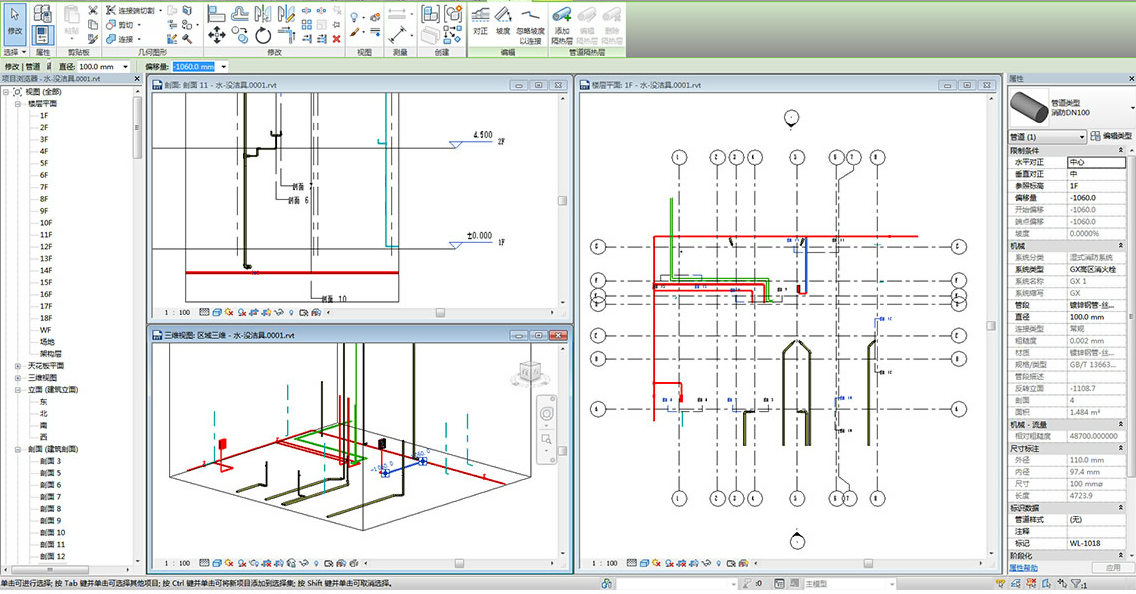
Task: Open the 3F floor plan view
Action: [x=44, y=139]
